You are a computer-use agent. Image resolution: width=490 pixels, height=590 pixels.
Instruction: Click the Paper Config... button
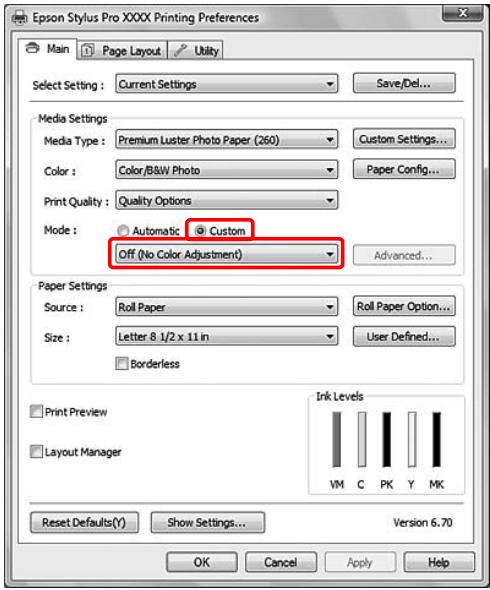(404, 169)
